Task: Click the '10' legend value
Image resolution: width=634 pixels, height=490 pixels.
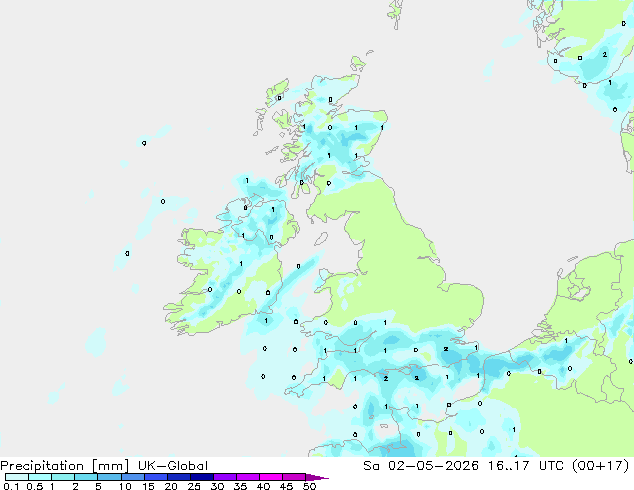Action: [125, 486]
